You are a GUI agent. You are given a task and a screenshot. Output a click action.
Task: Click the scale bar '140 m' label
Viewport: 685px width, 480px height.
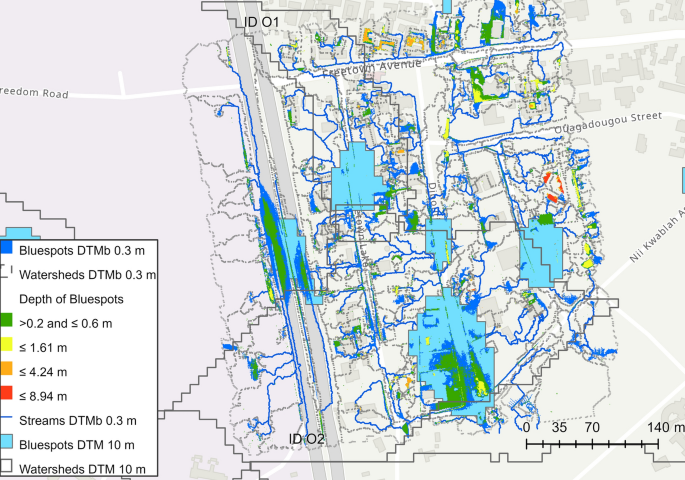(666, 427)
